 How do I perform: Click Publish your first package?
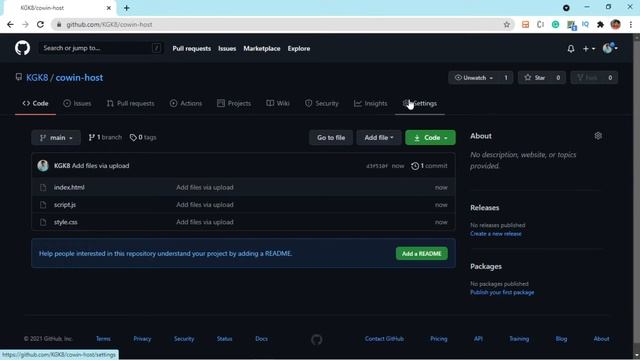coord(502,292)
